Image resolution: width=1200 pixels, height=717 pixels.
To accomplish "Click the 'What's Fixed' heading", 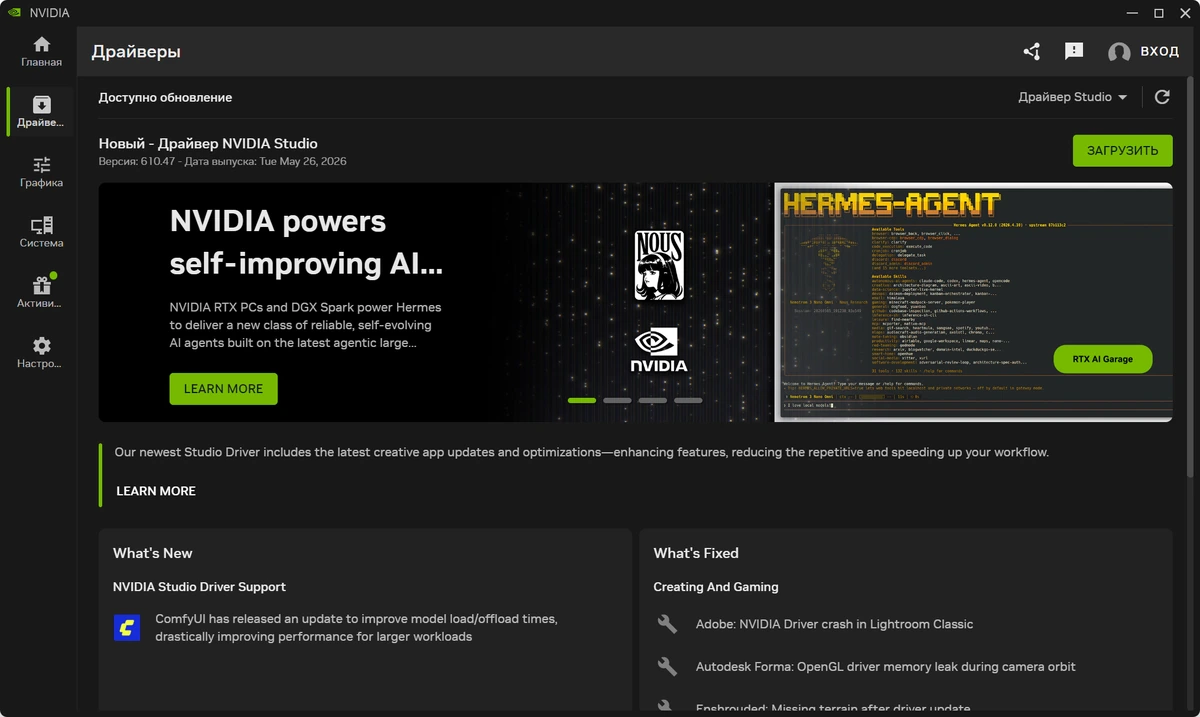I will [x=696, y=553].
